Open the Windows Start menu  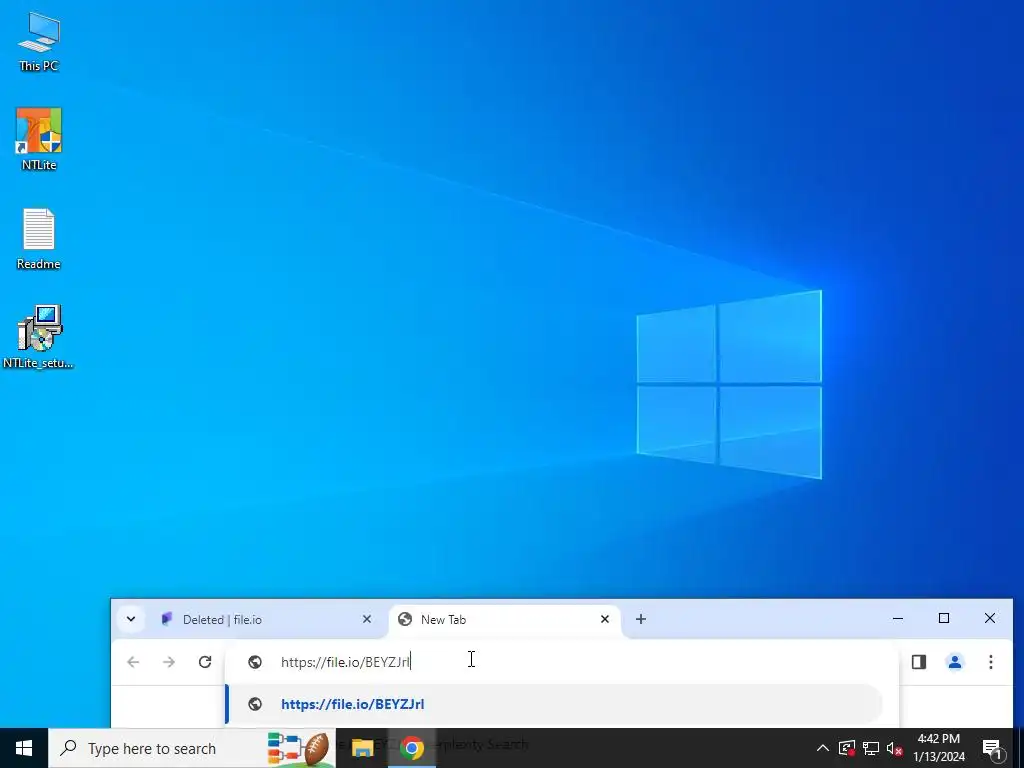(24, 748)
